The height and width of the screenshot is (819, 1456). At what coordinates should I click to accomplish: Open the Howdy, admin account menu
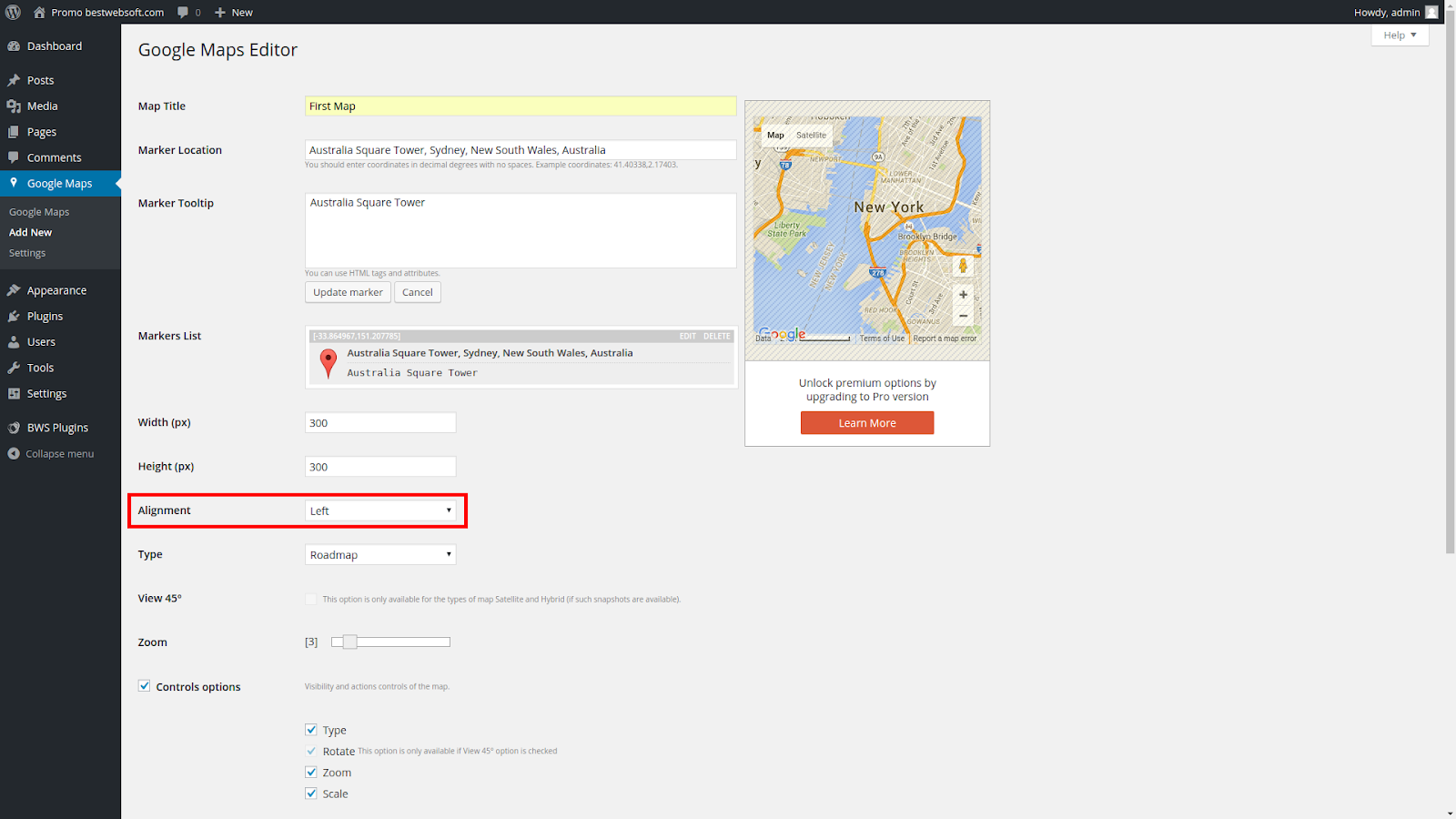(x=1396, y=12)
